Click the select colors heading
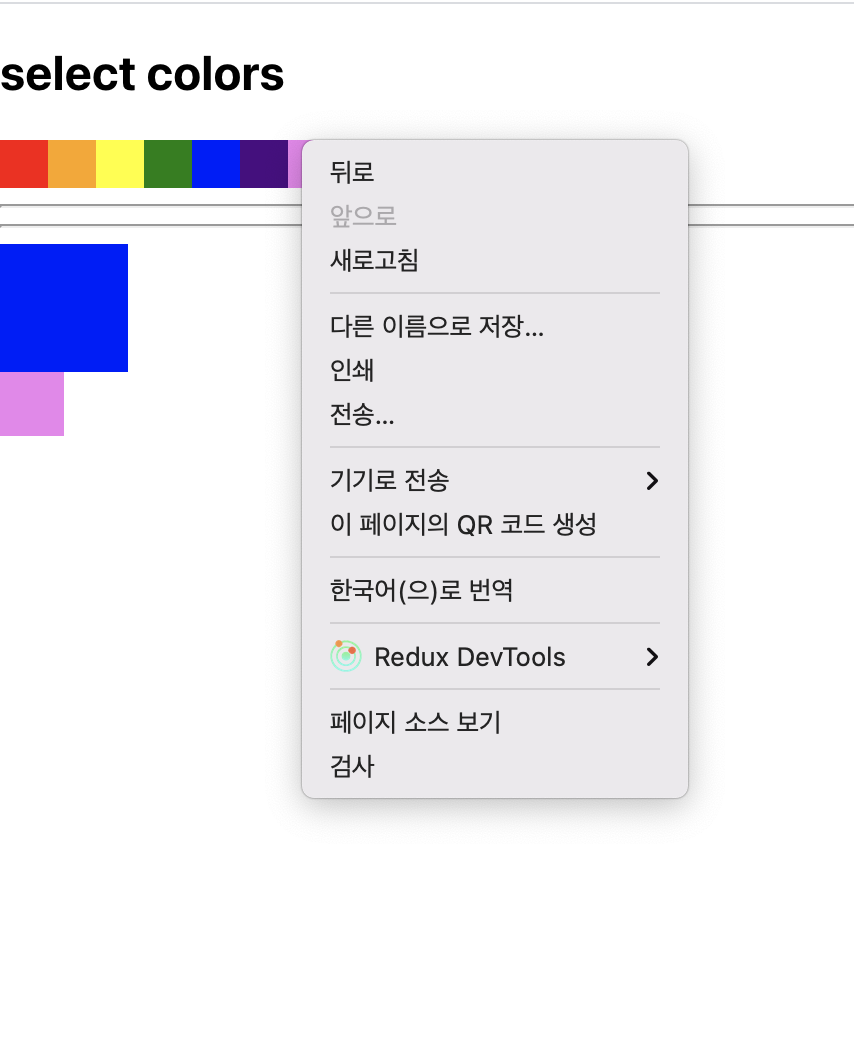The height and width of the screenshot is (1056, 854). click(x=142, y=74)
